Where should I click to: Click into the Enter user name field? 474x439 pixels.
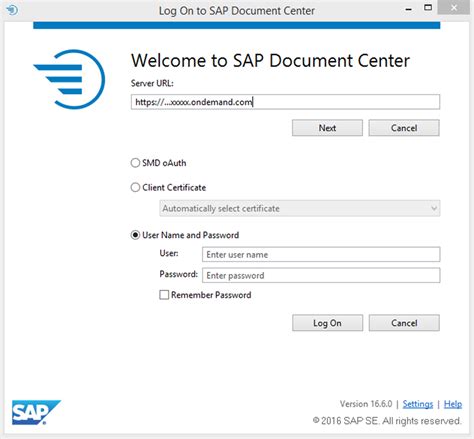(x=321, y=255)
